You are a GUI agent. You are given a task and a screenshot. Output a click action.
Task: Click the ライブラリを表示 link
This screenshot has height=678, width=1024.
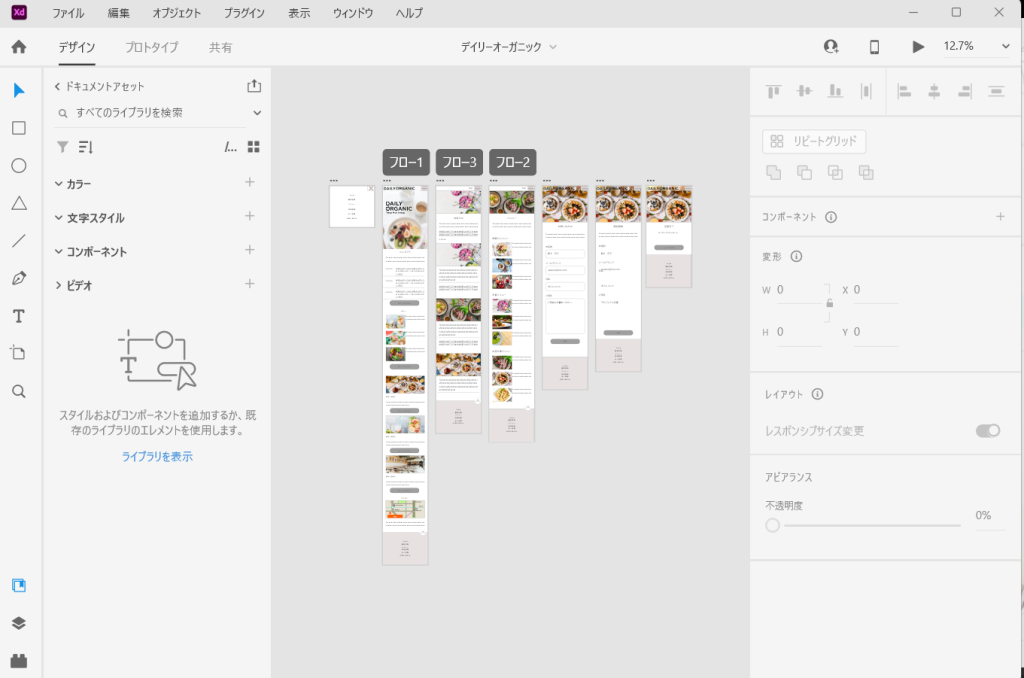(x=157, y=456)
